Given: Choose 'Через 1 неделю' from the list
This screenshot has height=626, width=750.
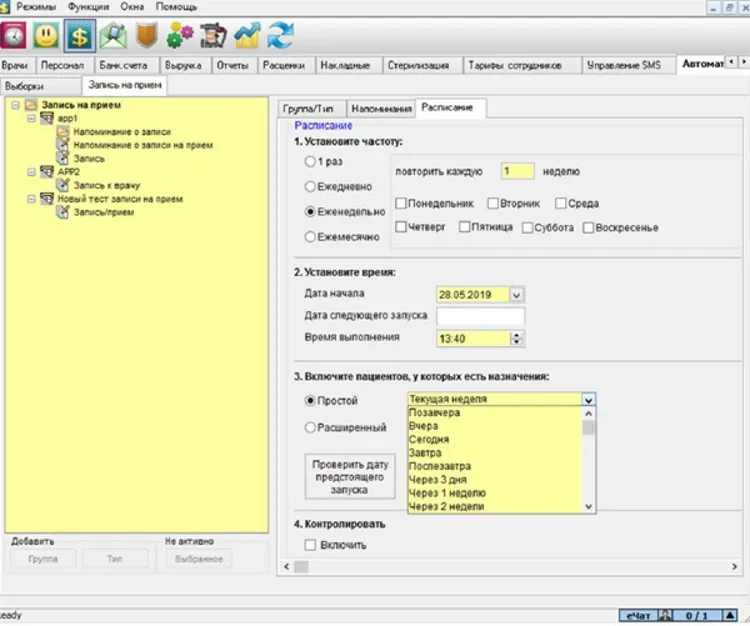Looking at the screenshot, I should pyautogui.click(x=495, y=493).
